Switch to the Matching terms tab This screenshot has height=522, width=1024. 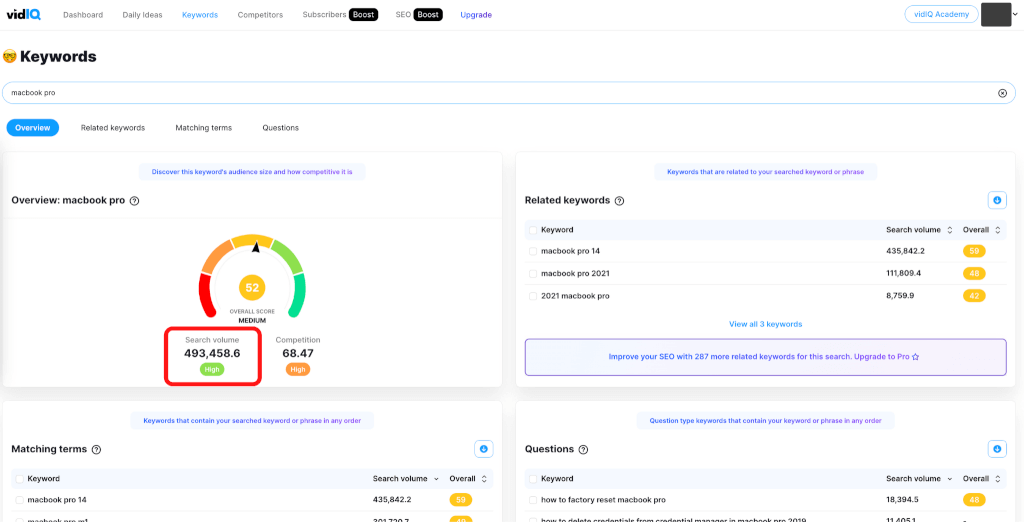203,128
